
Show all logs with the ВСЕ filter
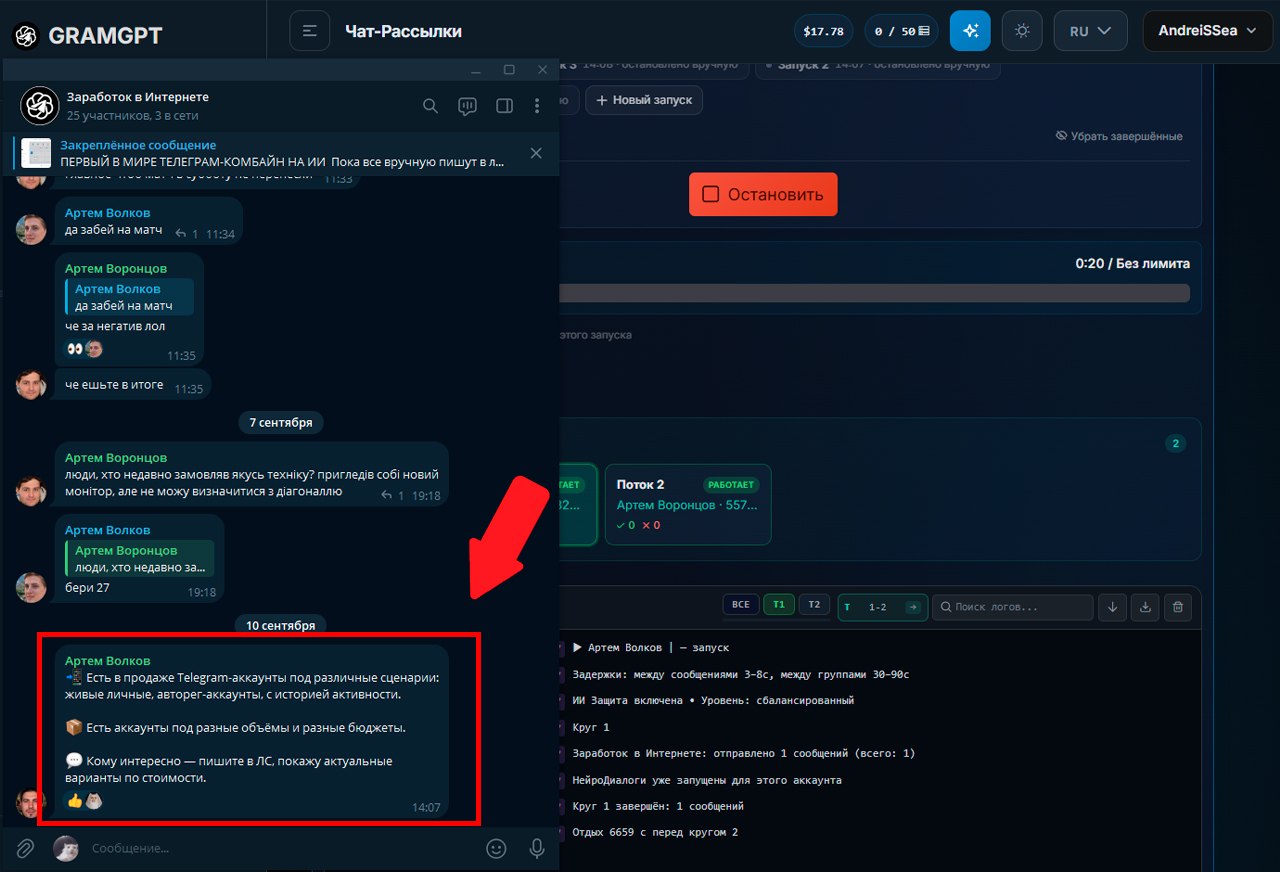(740, 605)
